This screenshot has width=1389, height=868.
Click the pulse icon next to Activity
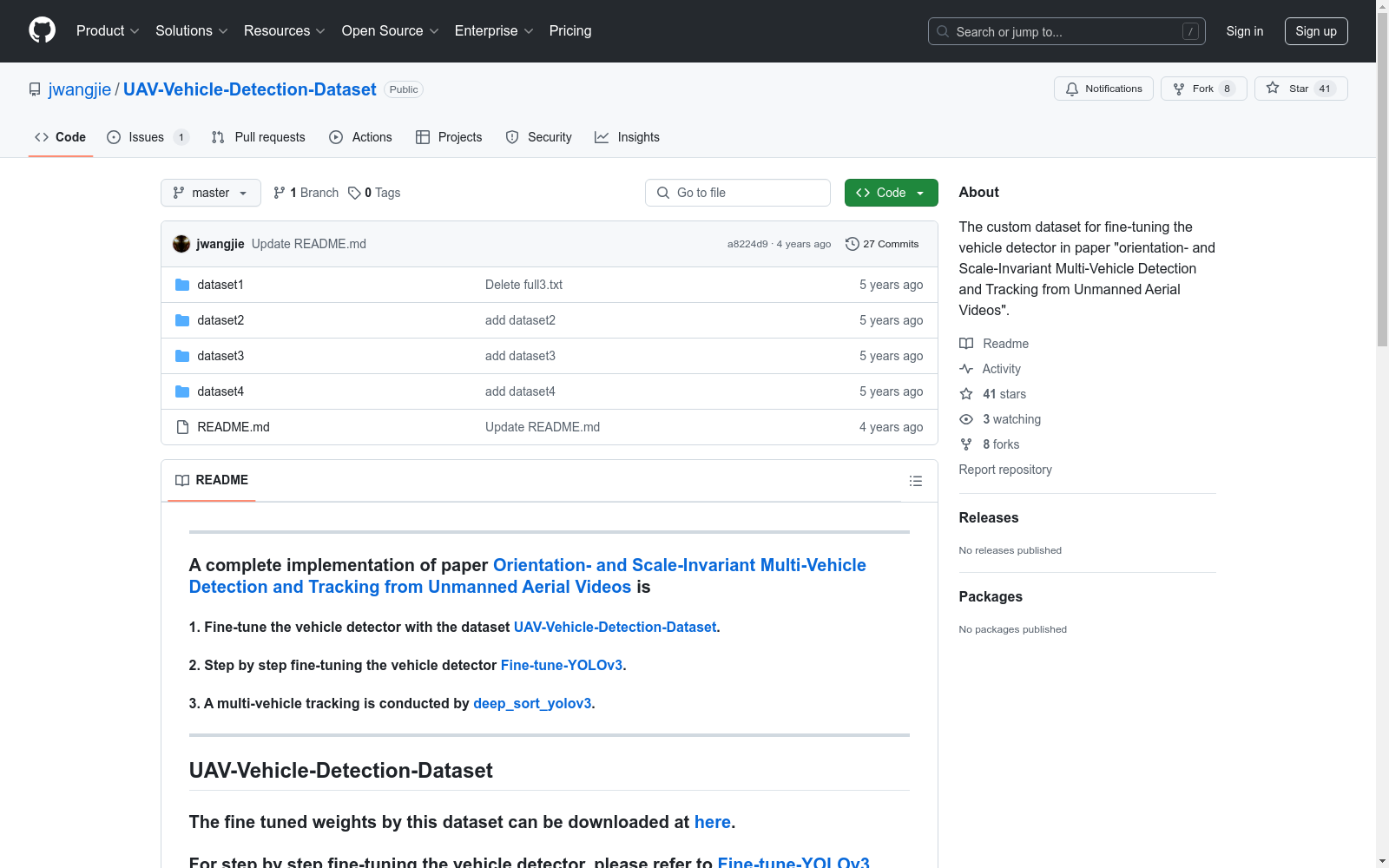966,369
